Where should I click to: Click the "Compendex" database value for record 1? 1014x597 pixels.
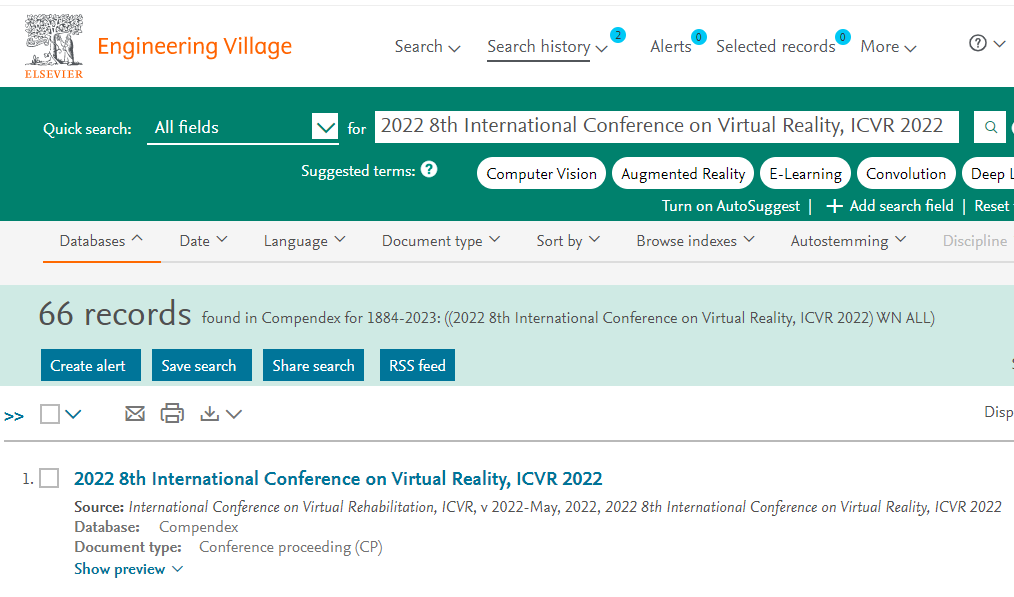(199, 527)
